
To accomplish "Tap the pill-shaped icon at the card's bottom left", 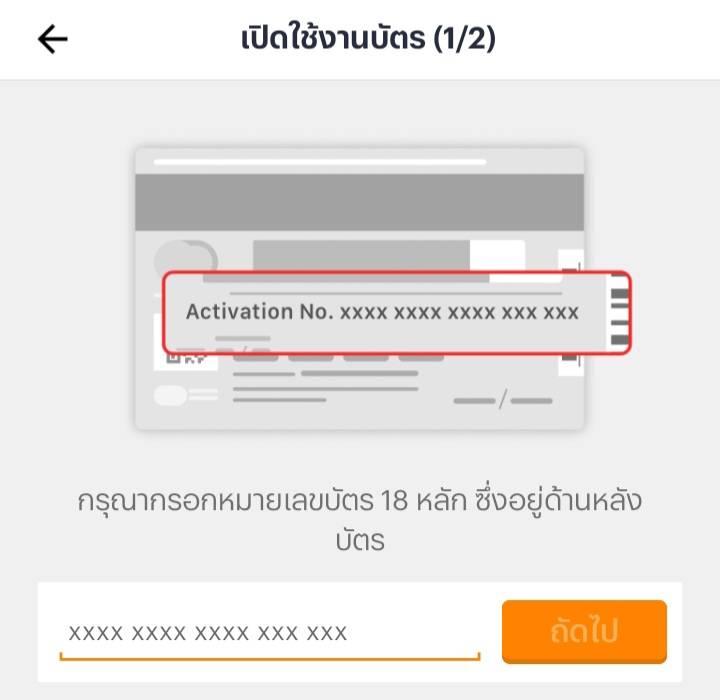I will (170, 395).
